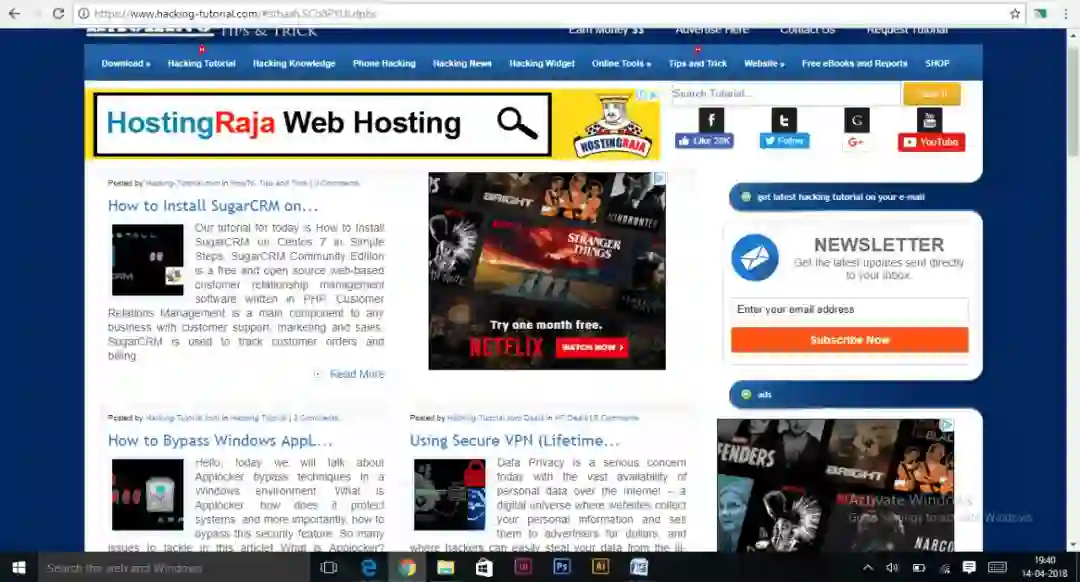Click the newsletter email address field

point(849,310)
